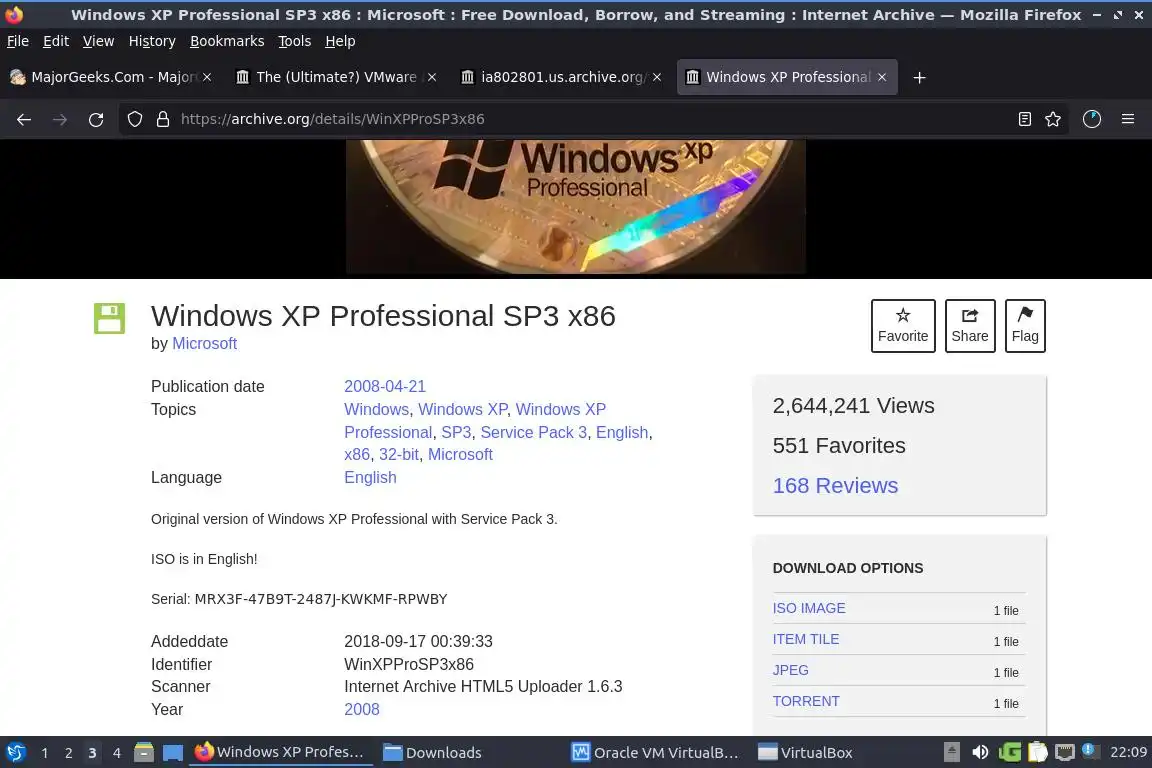Screen dimensions: 1152x768
Task: Switch to workspace 4 in the taskbar
Action: (x=116, y=753)
